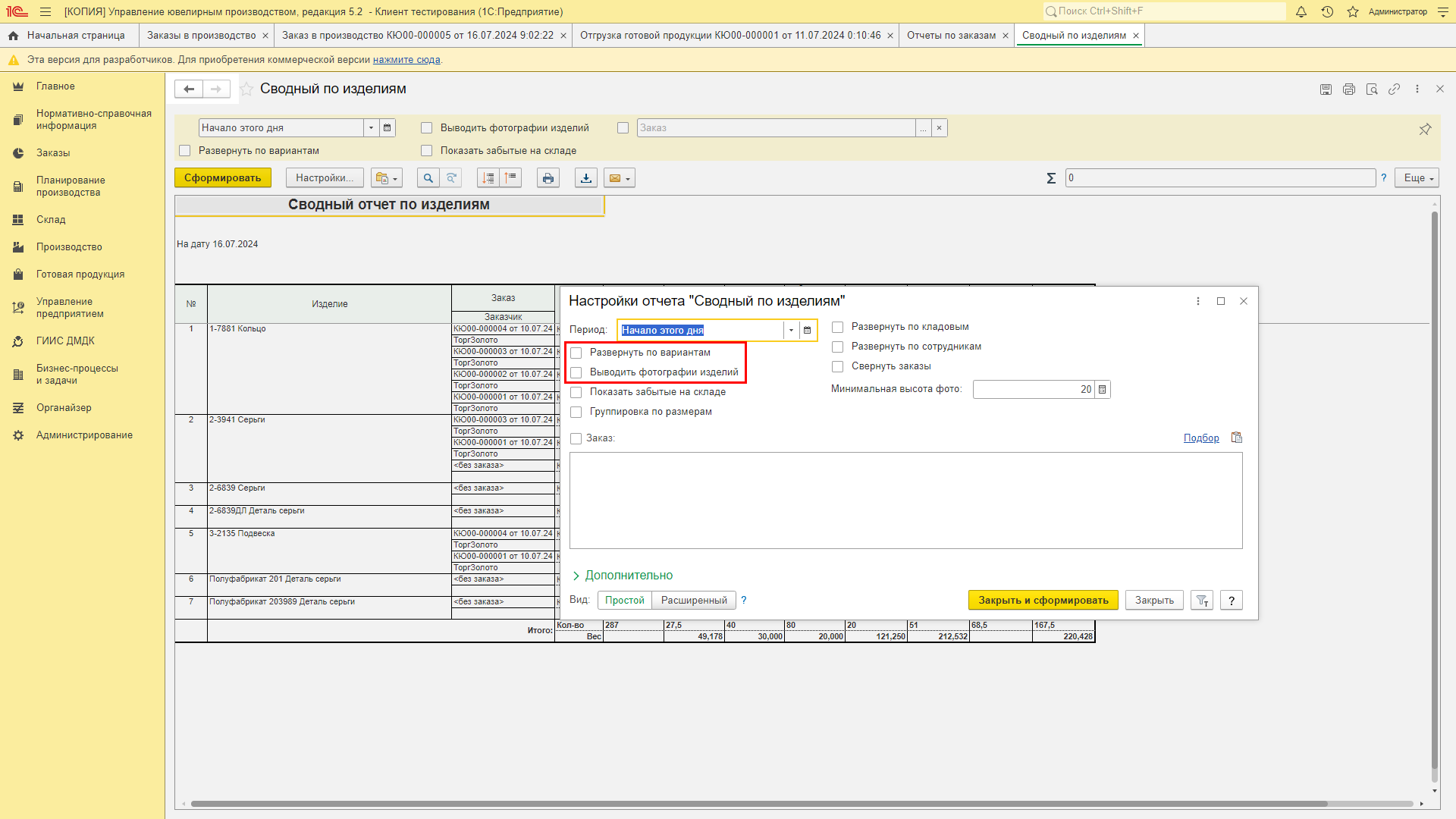Viewport: 1456px width, 819px height.
Task: Click 'Закрыть и сформировать' button
Action: [1043, 601]
